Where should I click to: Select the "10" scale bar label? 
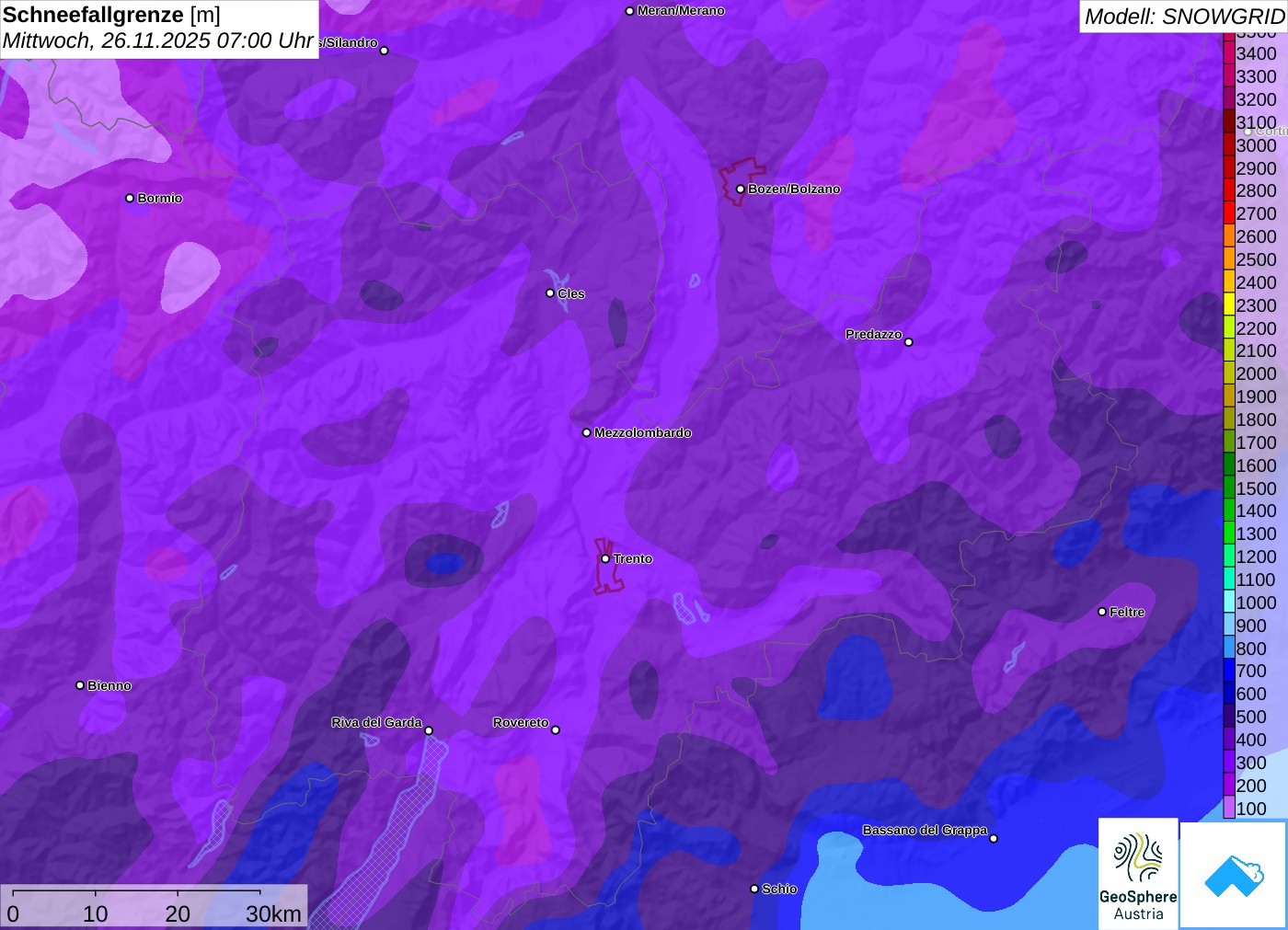pos(96,913)
